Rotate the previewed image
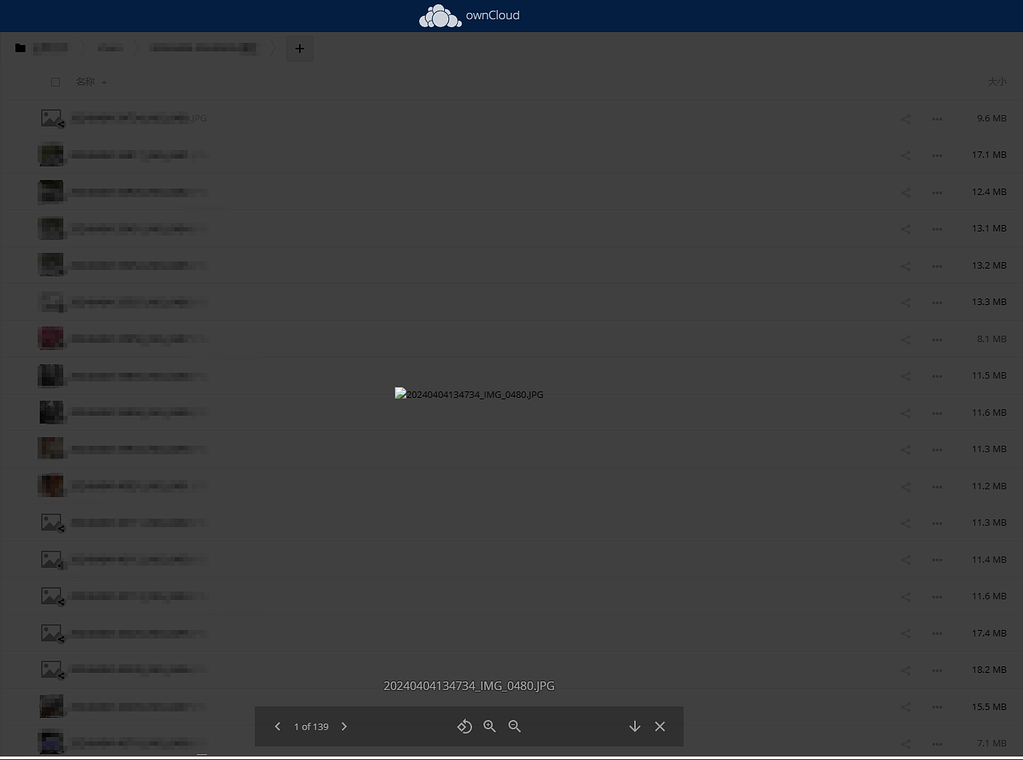The image size is (1023, 760). 464,726
